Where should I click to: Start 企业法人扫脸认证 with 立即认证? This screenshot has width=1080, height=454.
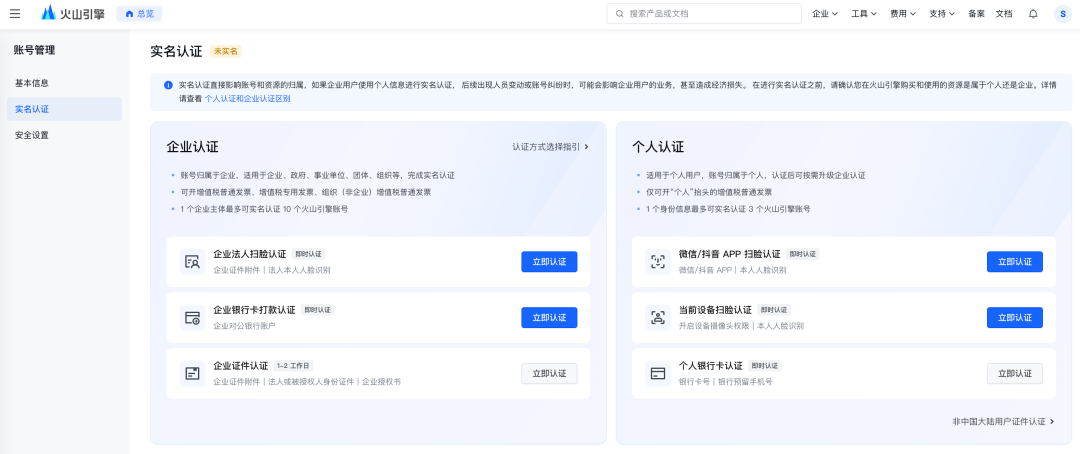pos(549,262)
